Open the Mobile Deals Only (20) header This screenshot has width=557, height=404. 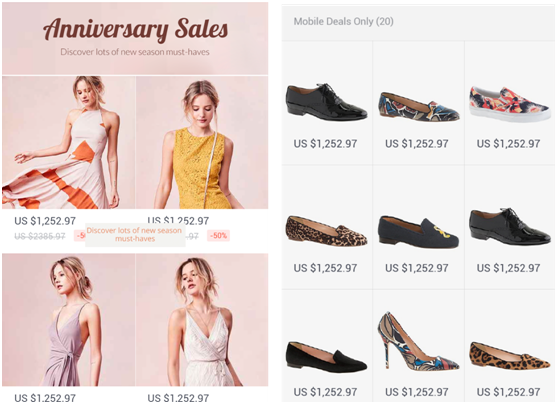[418, 22]
